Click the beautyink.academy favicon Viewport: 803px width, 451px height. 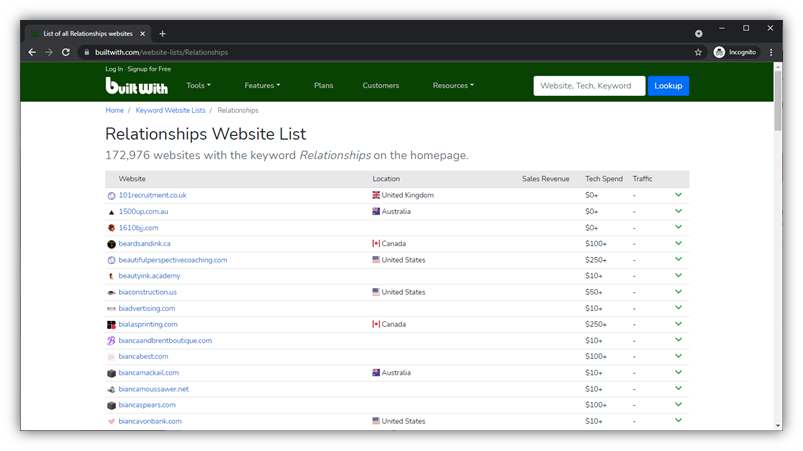point(111,276)
